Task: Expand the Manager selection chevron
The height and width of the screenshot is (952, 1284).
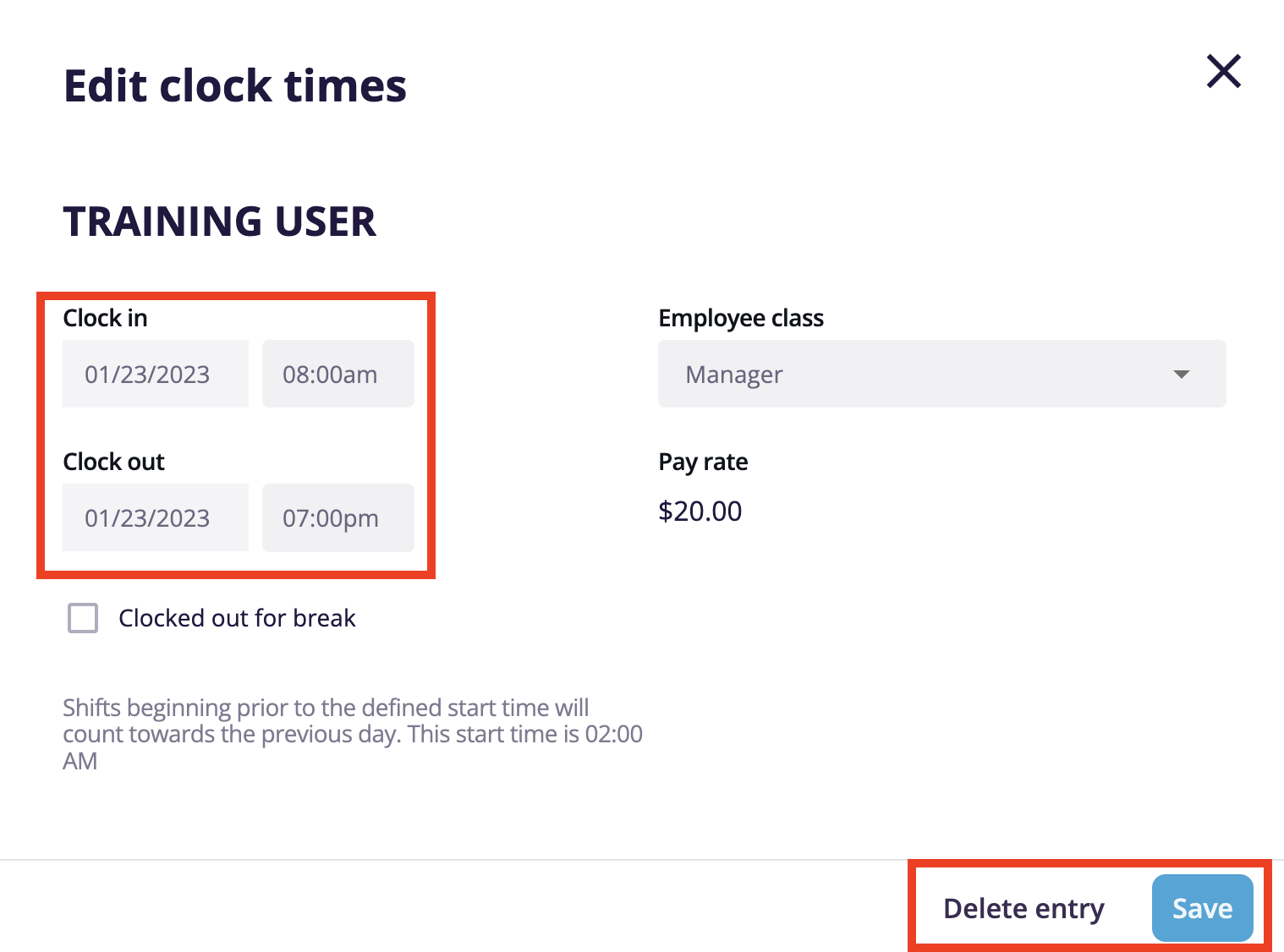Action: [x=1182, y=374]
